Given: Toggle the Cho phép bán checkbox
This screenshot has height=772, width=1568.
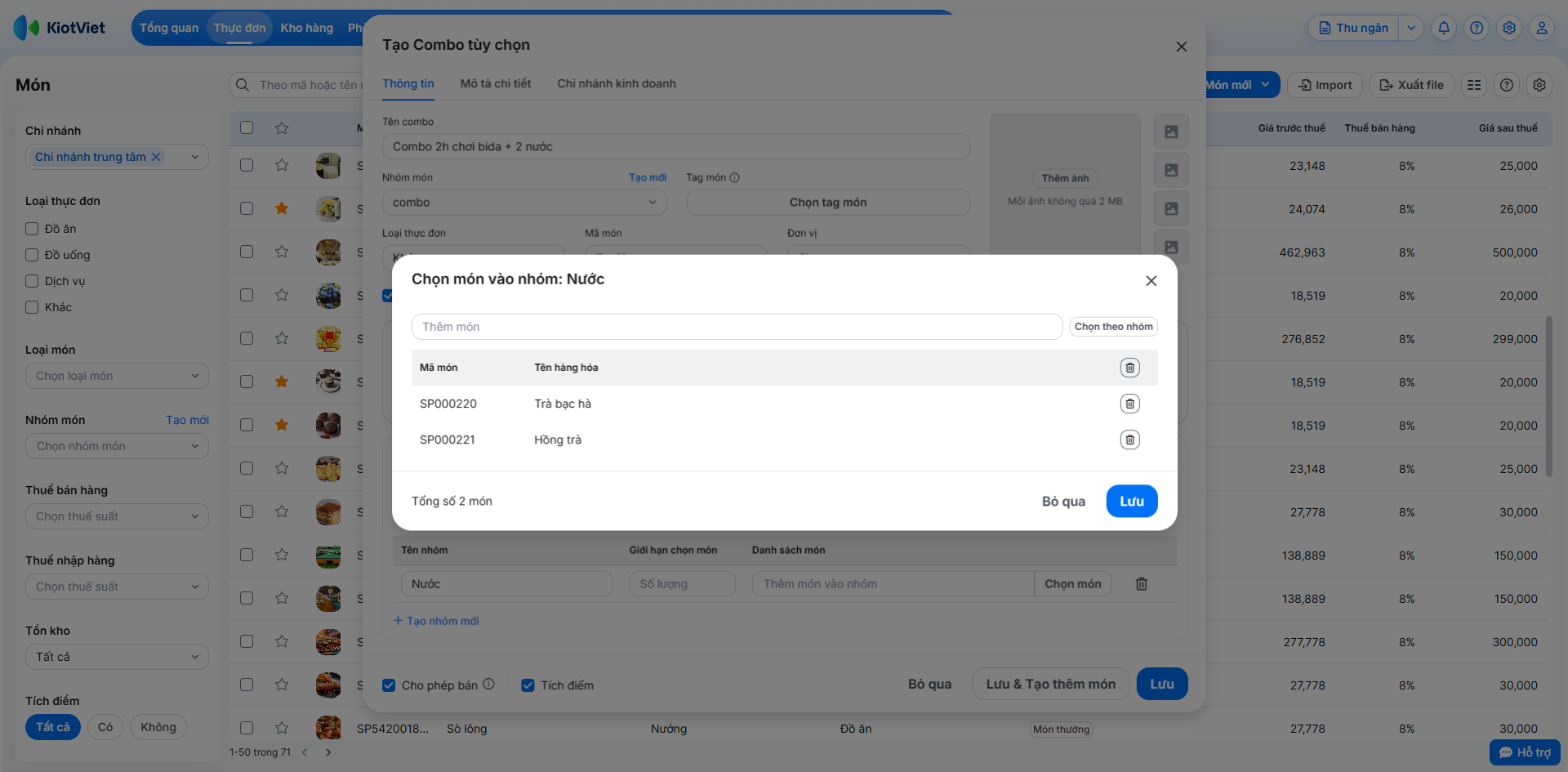Looking at the screenshot, I should (x=390, y=685).
